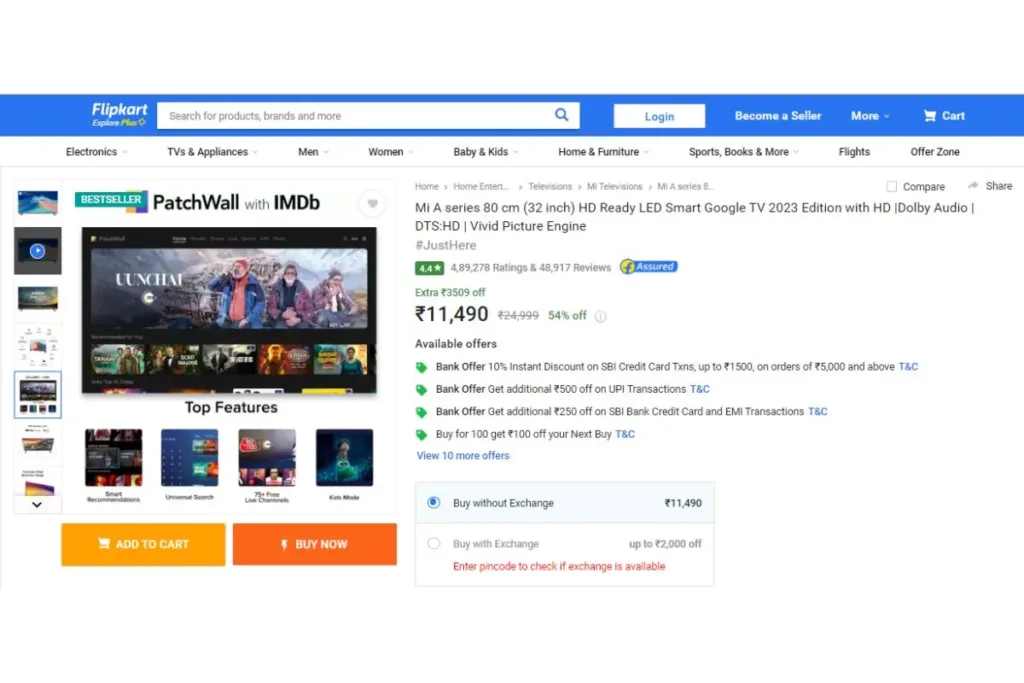The width and height of the screenshot is (1024, 683).
Task: Select Buy without Exchange option
Action: click(434, 502)
